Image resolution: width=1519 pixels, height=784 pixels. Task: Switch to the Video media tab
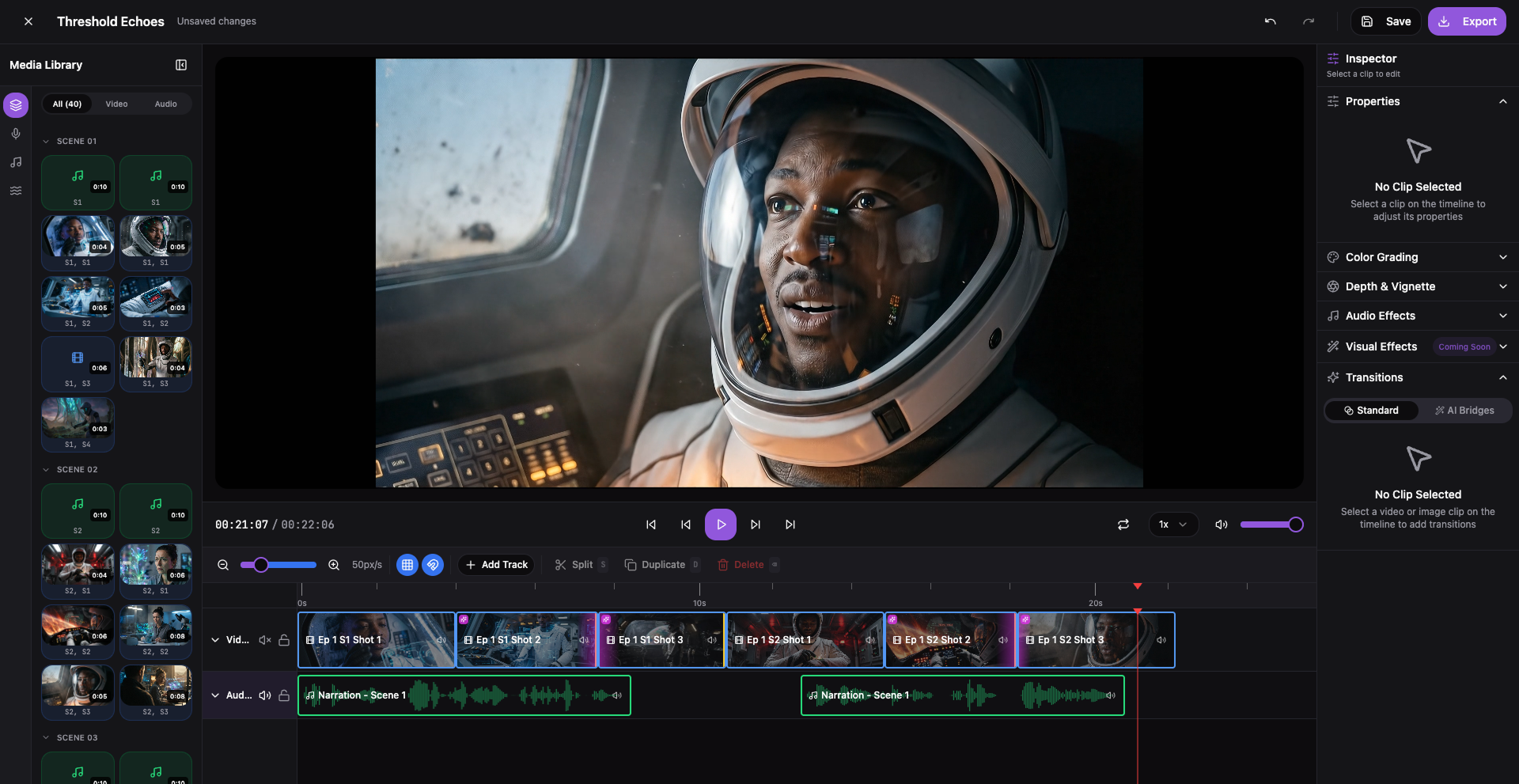coord(116,104)
